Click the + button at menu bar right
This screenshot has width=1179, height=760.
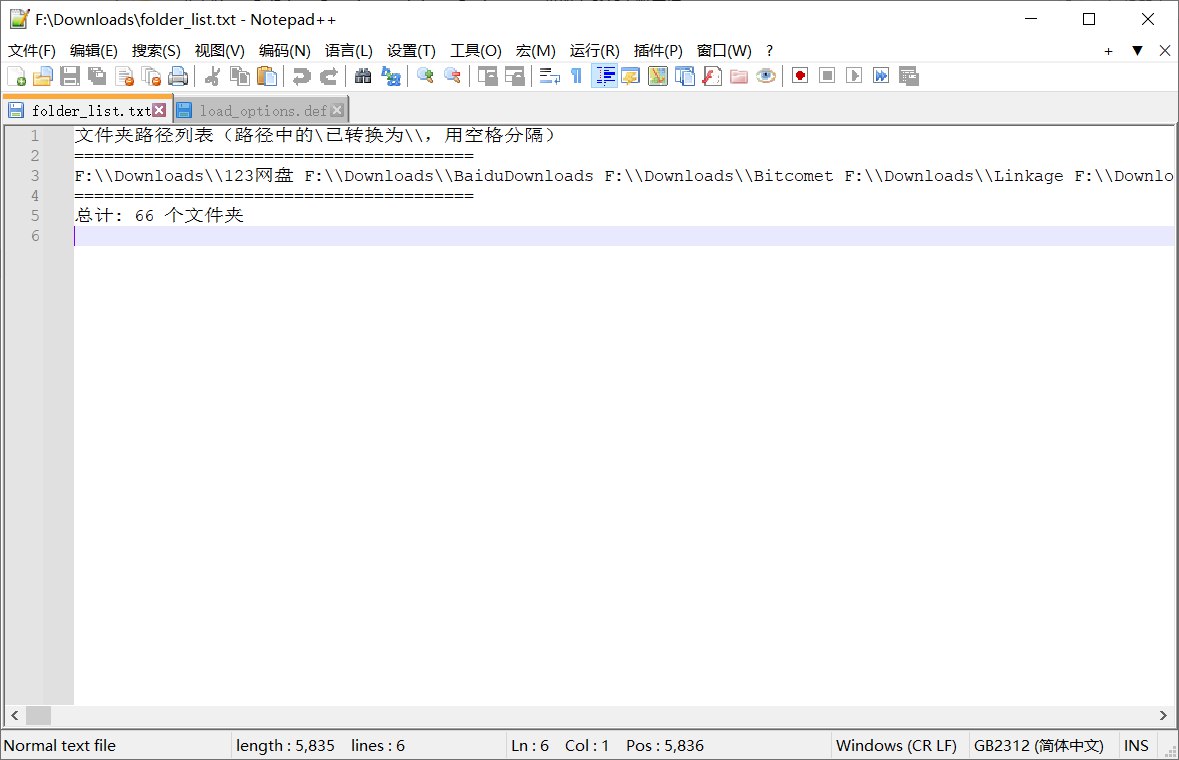tap(1108, 51)
